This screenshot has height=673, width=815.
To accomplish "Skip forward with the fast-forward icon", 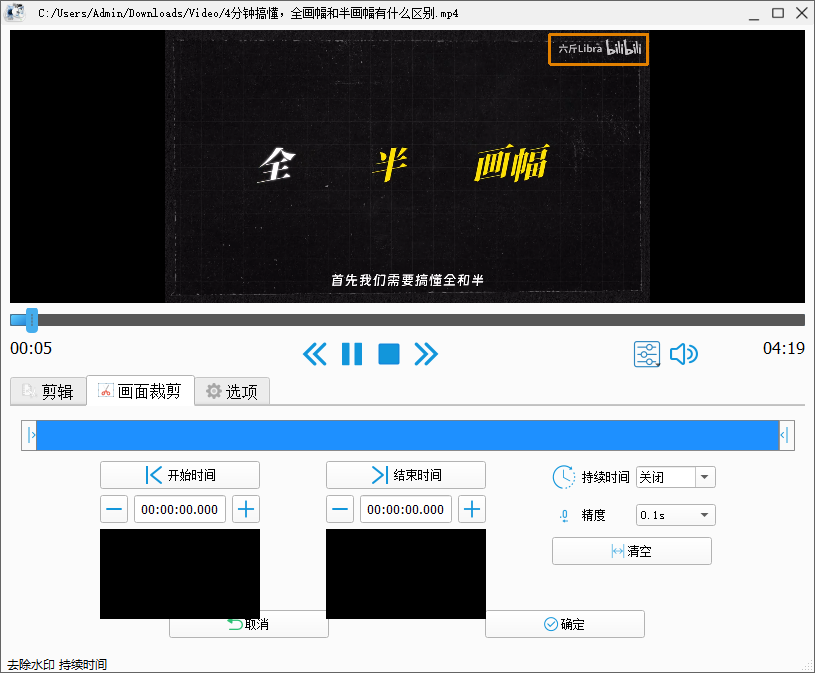I will coord(426,354).
